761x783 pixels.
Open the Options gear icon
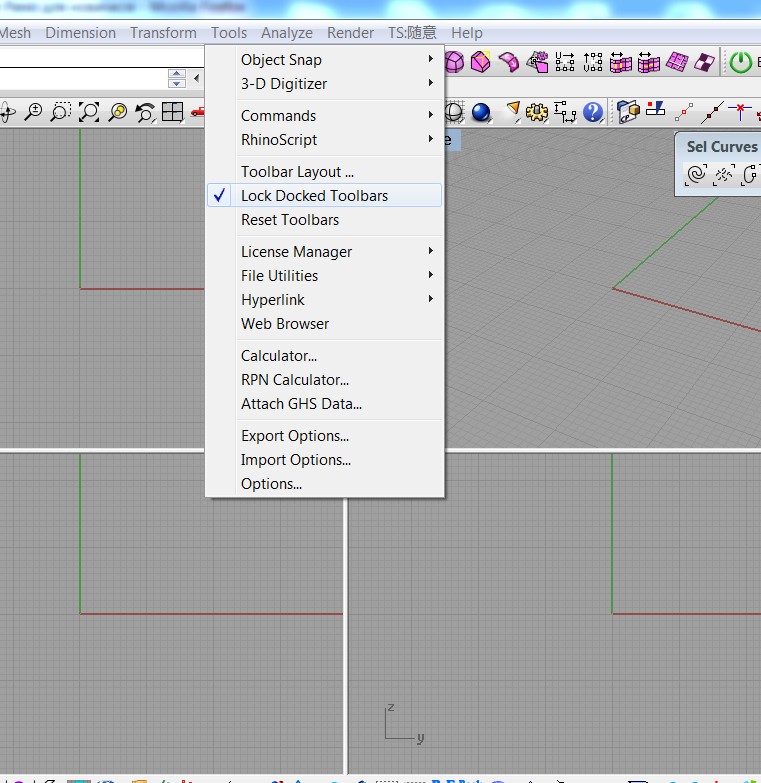537,112
